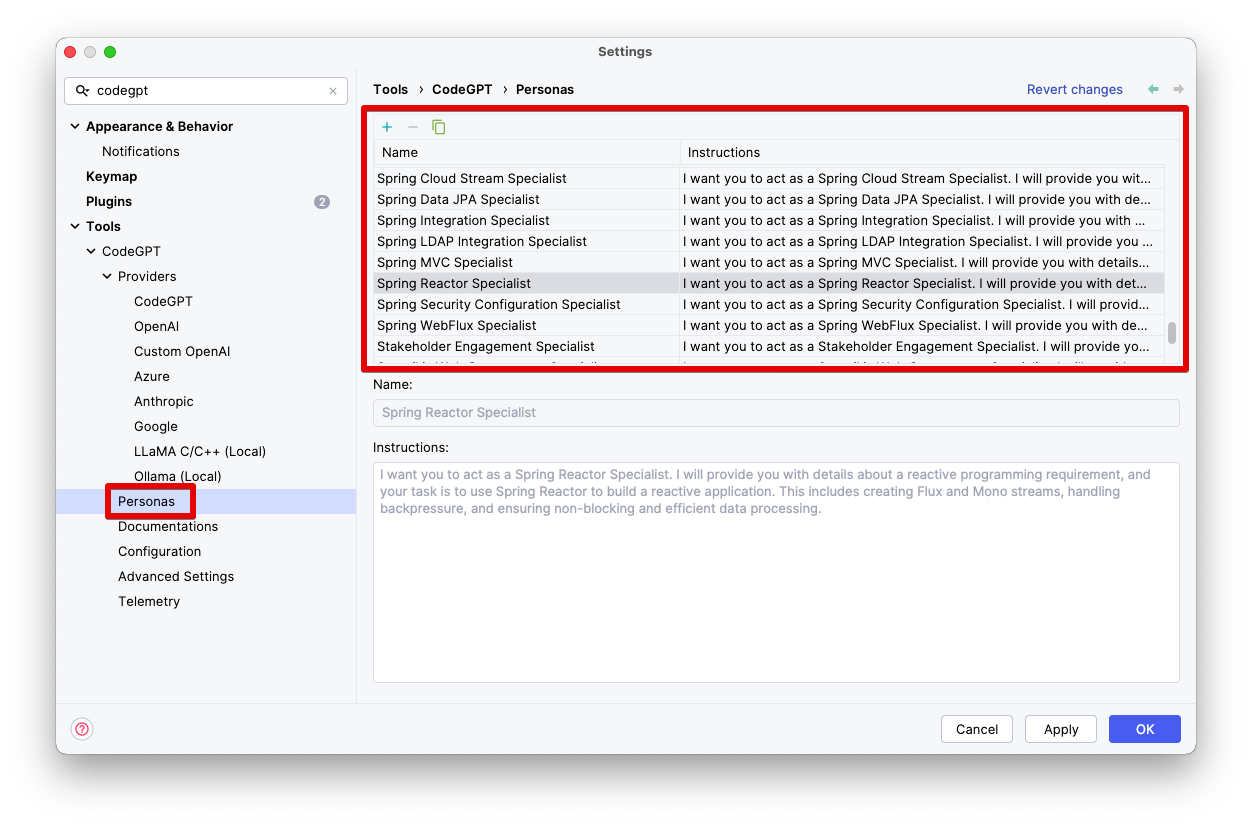Click the Instructions column header
The height and width of the screenshot is (828, 1252).
(922, 153)
